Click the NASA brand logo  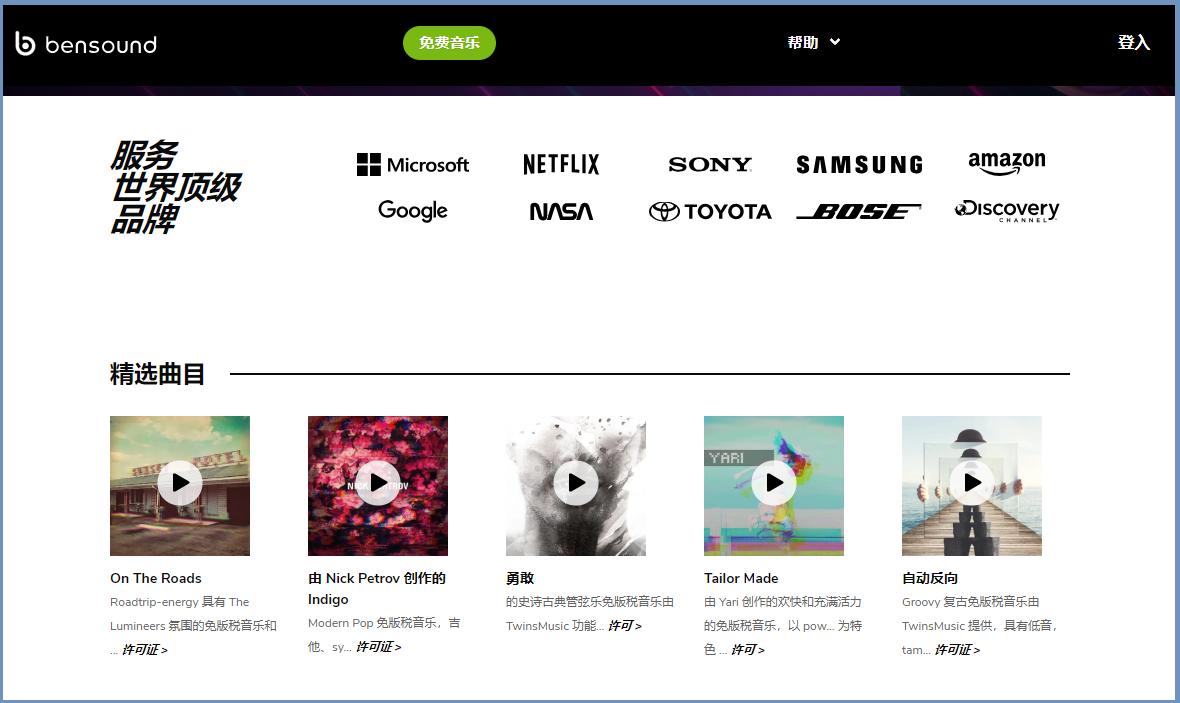point(561,212)
